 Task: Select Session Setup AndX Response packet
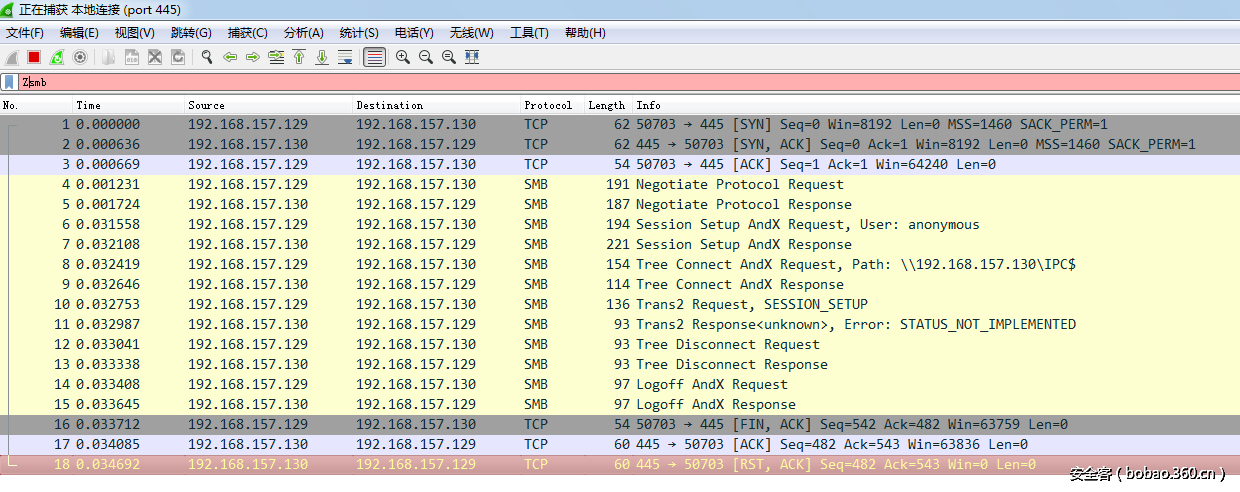pos(620,244)
